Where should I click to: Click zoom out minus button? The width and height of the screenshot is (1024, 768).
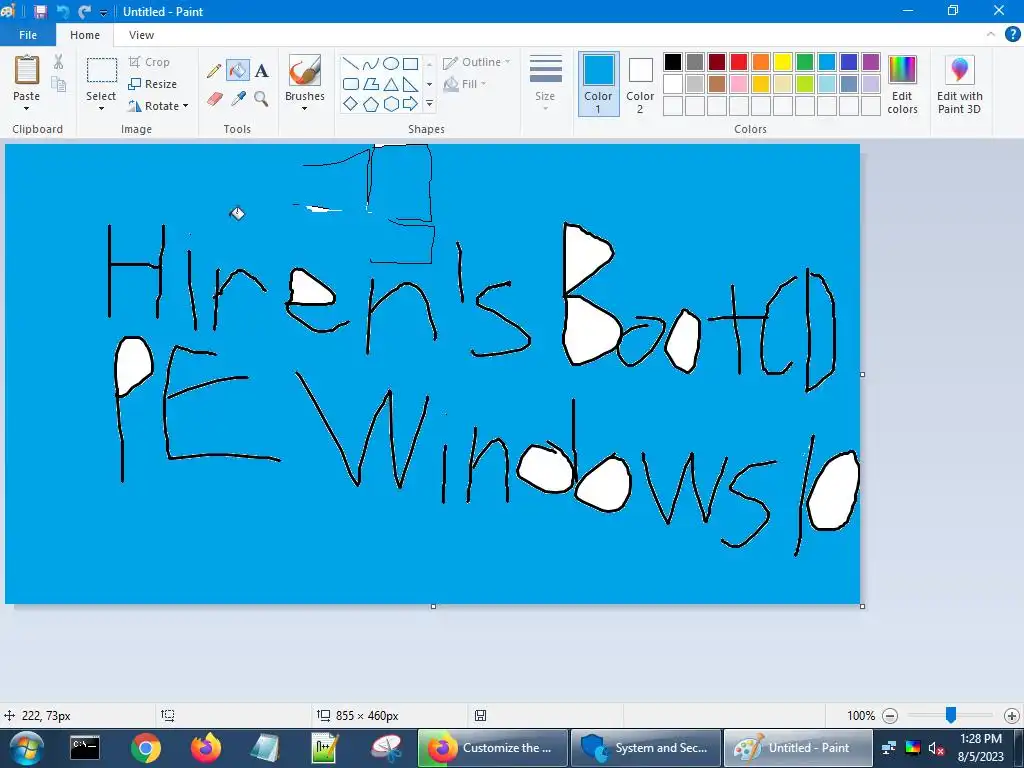(889, 716)
